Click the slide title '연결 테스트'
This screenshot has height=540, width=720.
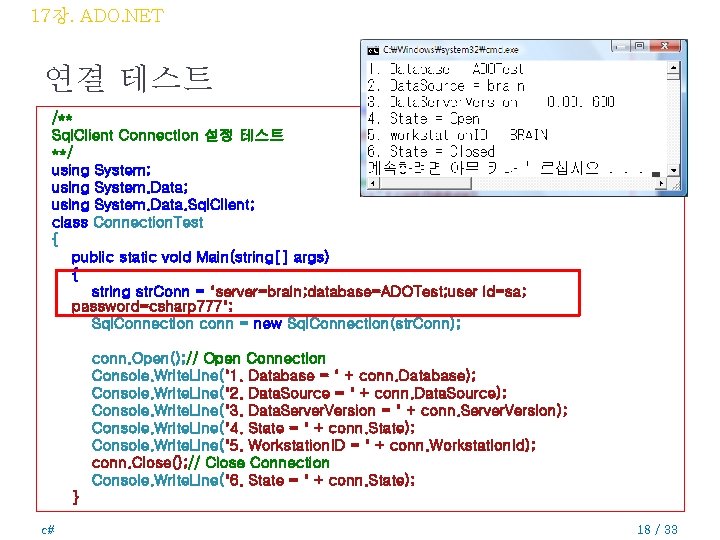coord(129,79)
